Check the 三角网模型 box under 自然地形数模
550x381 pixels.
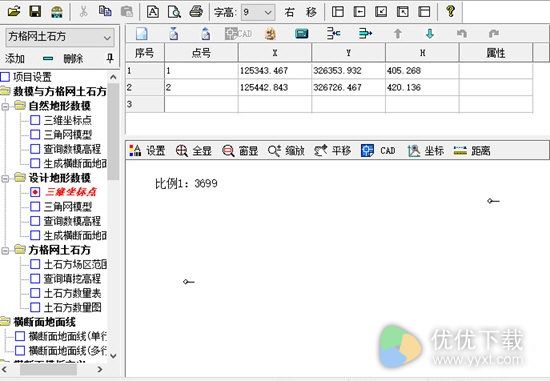click(x=35, y=135)
